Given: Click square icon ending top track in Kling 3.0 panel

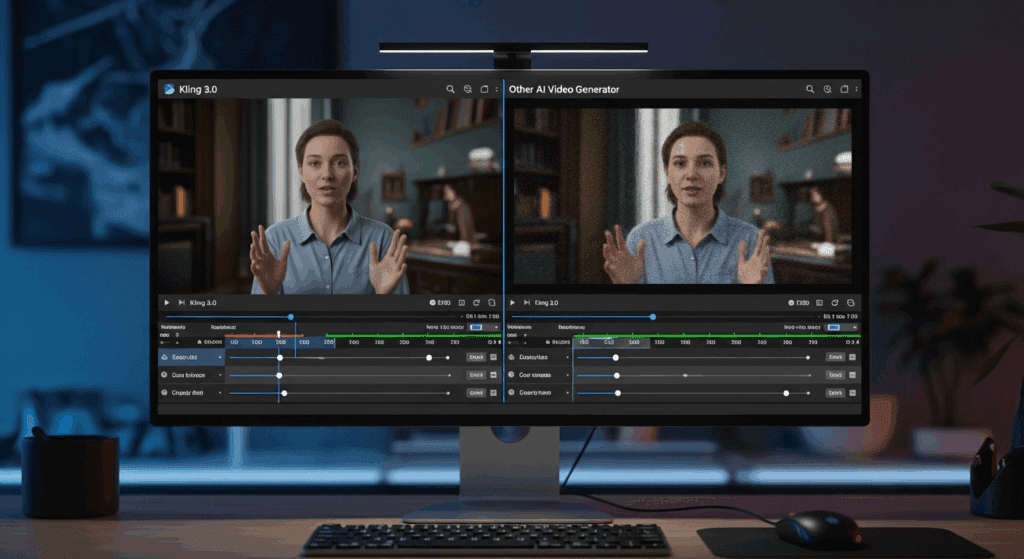Looking at the screenshot, I should pyautogui.click(x=494, y=357).
